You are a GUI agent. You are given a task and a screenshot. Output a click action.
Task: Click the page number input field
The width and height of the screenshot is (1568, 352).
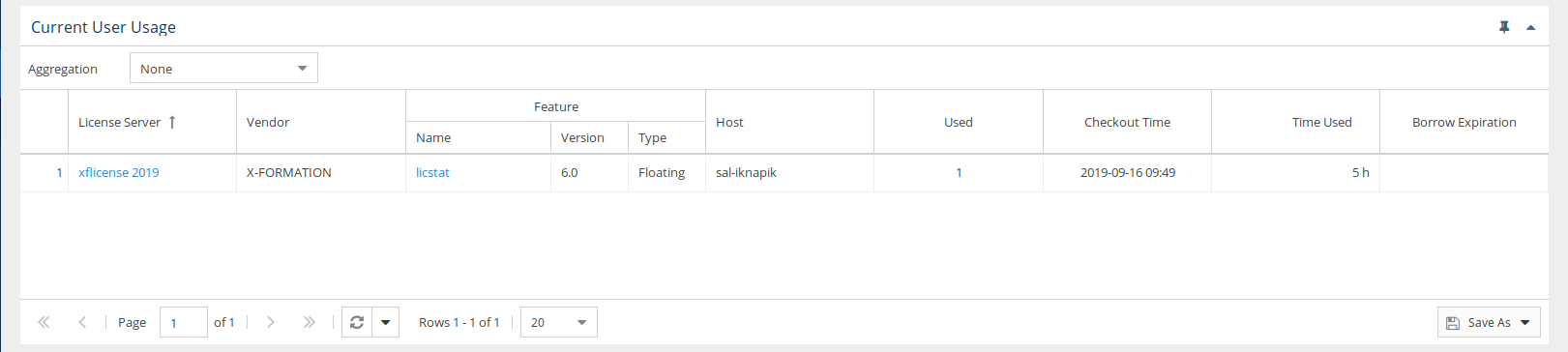(183, 322)
